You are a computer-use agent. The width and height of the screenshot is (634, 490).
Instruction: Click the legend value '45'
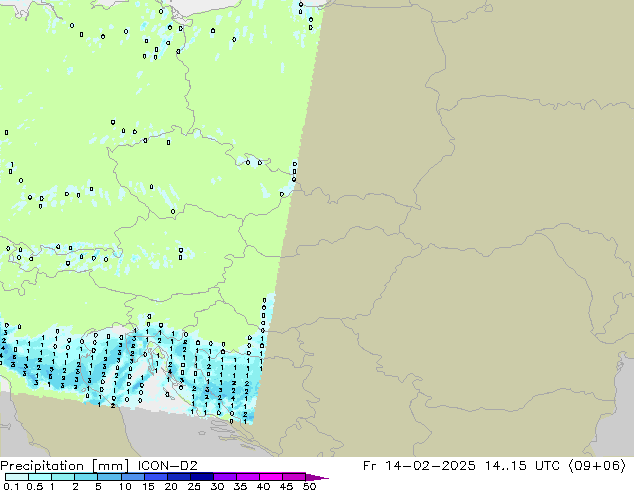[286, 486]
